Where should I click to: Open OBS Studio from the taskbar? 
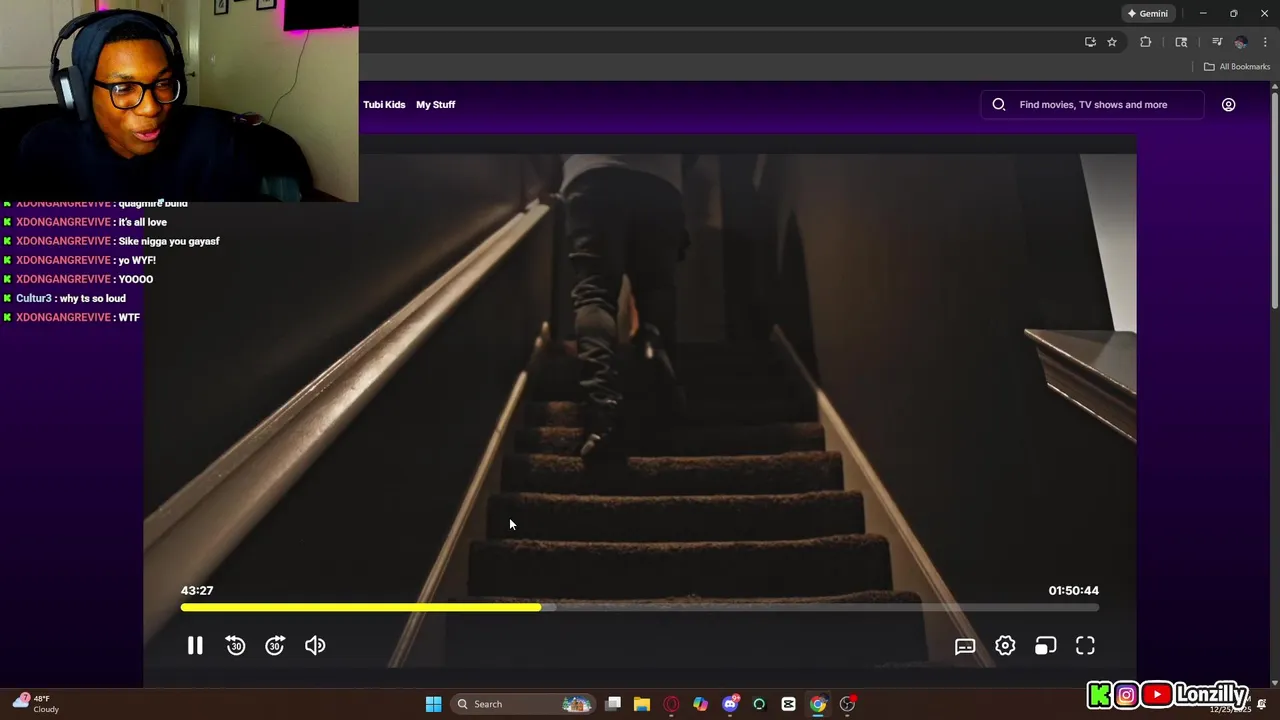tap(848, 704)
